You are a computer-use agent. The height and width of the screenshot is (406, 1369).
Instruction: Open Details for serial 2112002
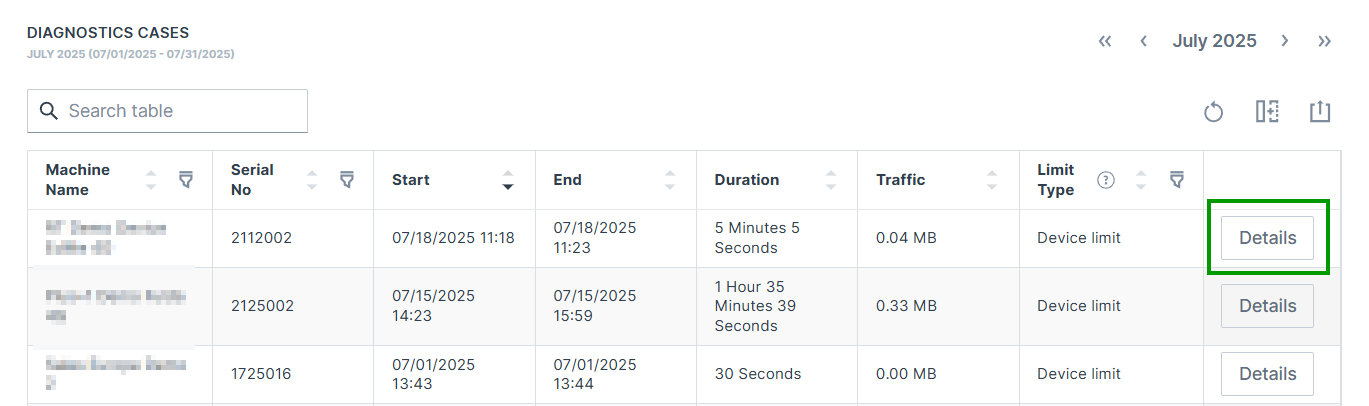coord(1267,238)
